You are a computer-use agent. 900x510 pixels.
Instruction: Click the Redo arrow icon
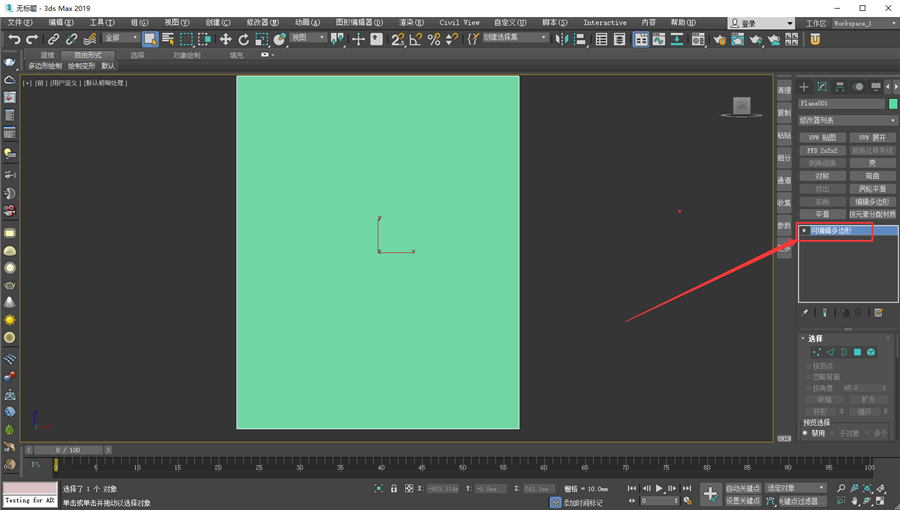coord(32,39)
